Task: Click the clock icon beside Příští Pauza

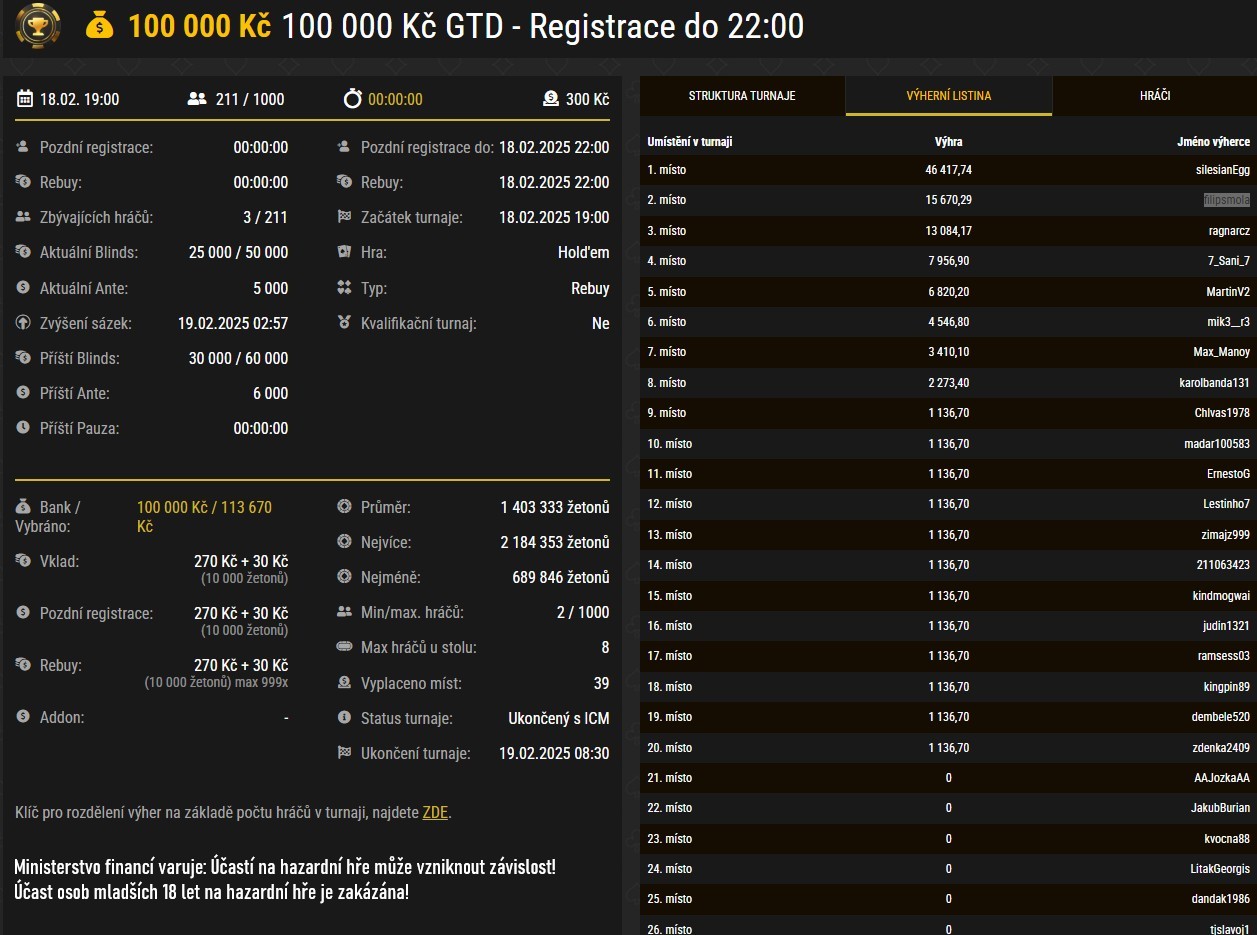Action: click(23, 428)
